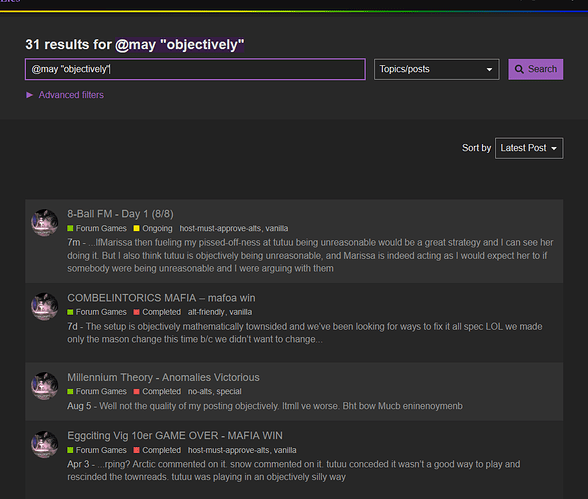Click Forum Games category on 8-Ball FM result

tap(97, 228)
